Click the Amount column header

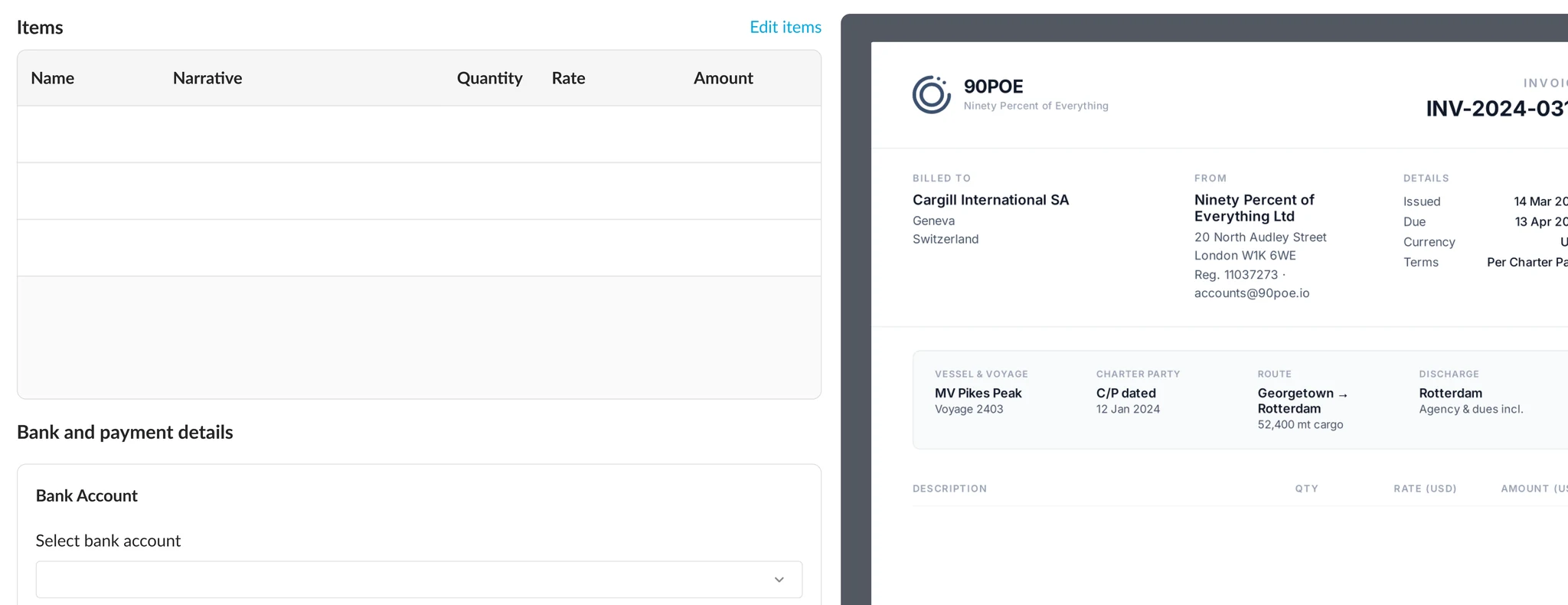point(724,78)
